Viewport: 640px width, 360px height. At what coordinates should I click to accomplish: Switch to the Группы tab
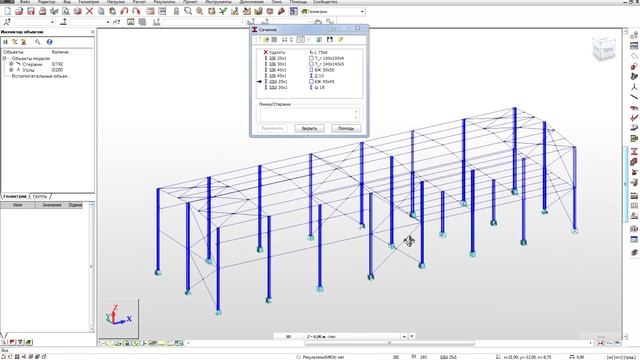[x=40, y=196]
